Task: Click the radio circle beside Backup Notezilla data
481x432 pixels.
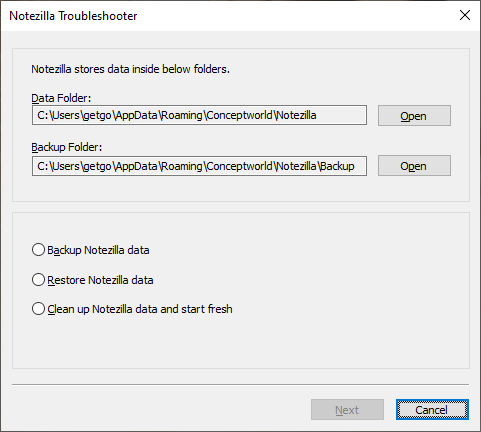Action: (38, 250)
